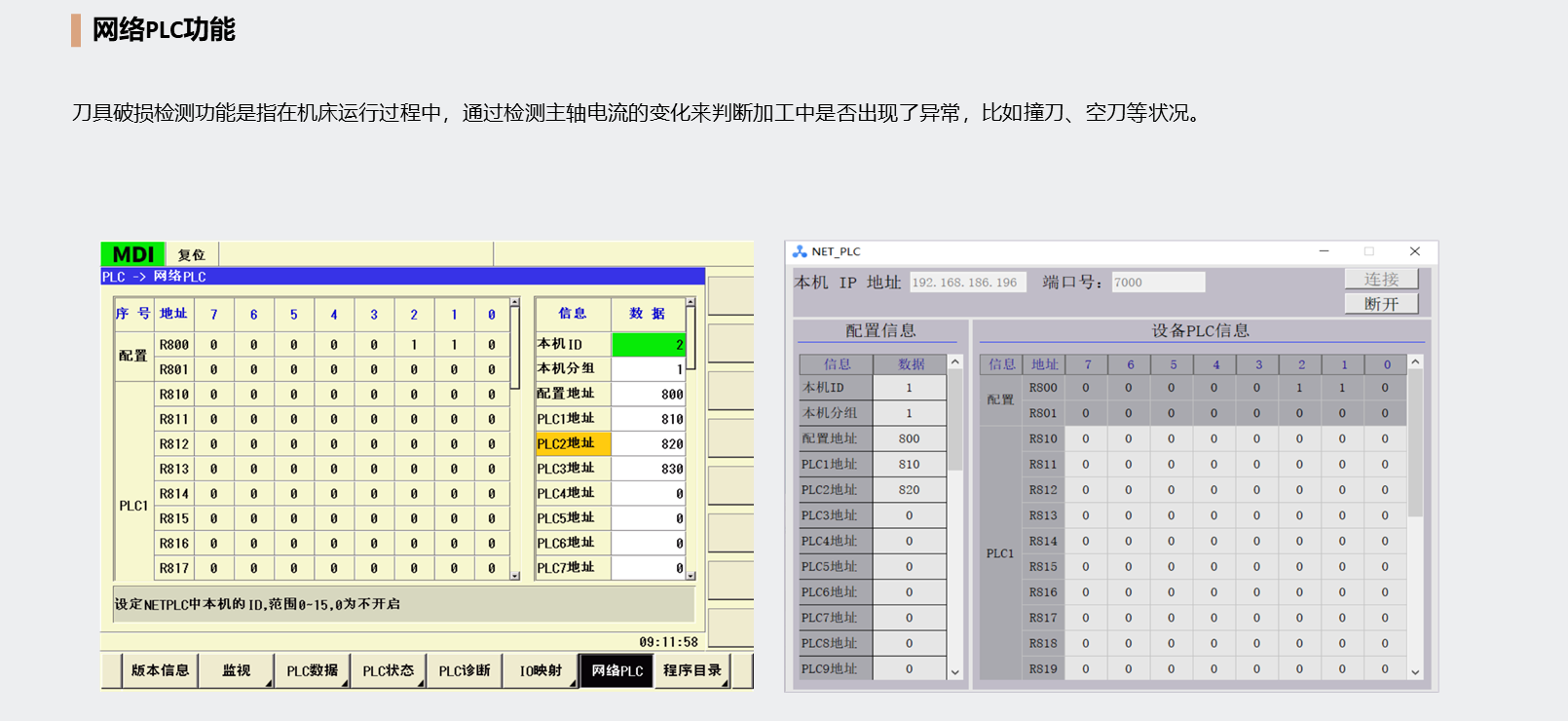1568x721 pixels.
Task: Click the 连接 connect button
Action: [x=1380, y=280]
